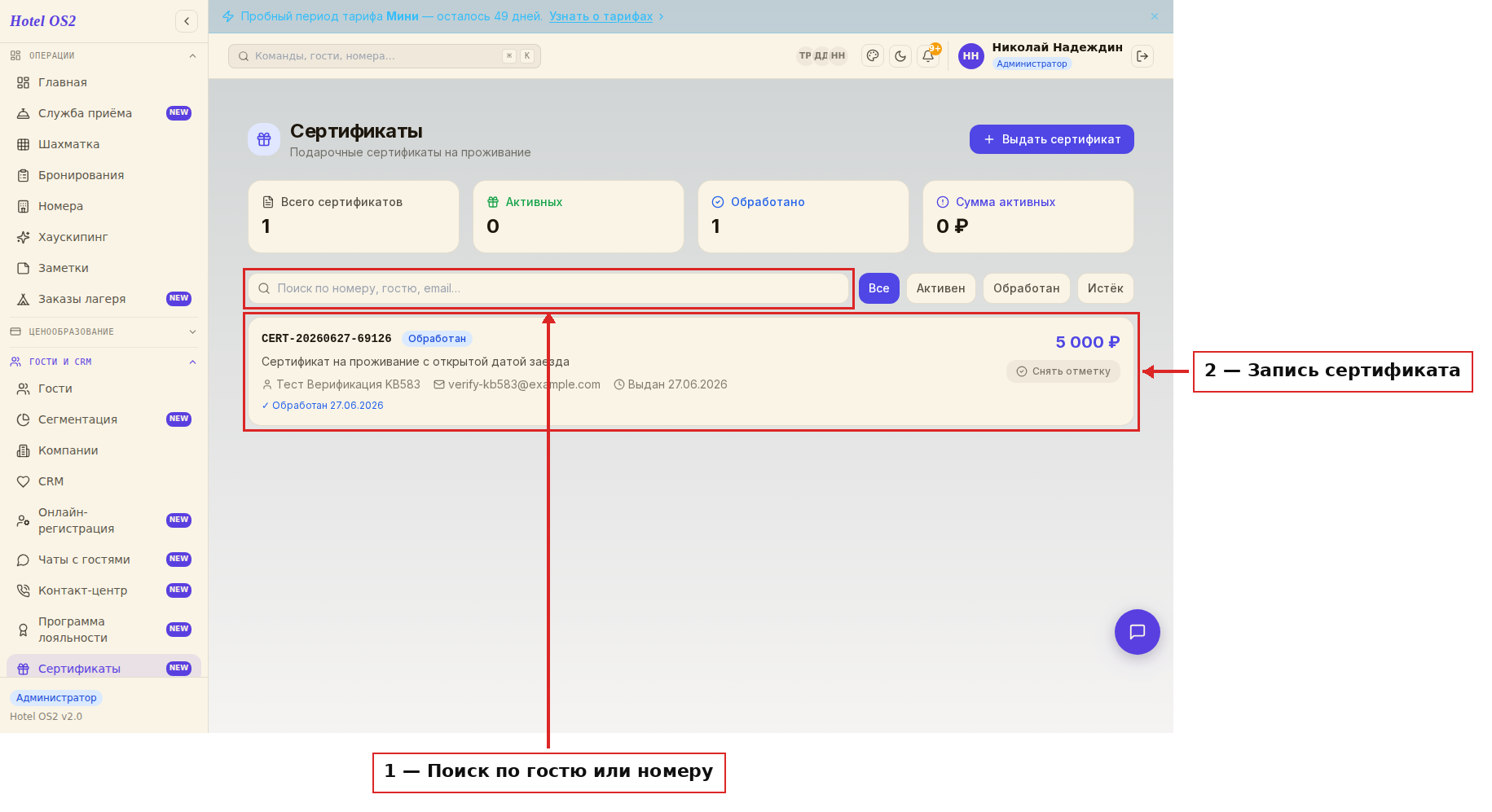The width and height of the screenshot is (1492, 812).
Task: Click the Активных stat card
Action: pos(579,217)
